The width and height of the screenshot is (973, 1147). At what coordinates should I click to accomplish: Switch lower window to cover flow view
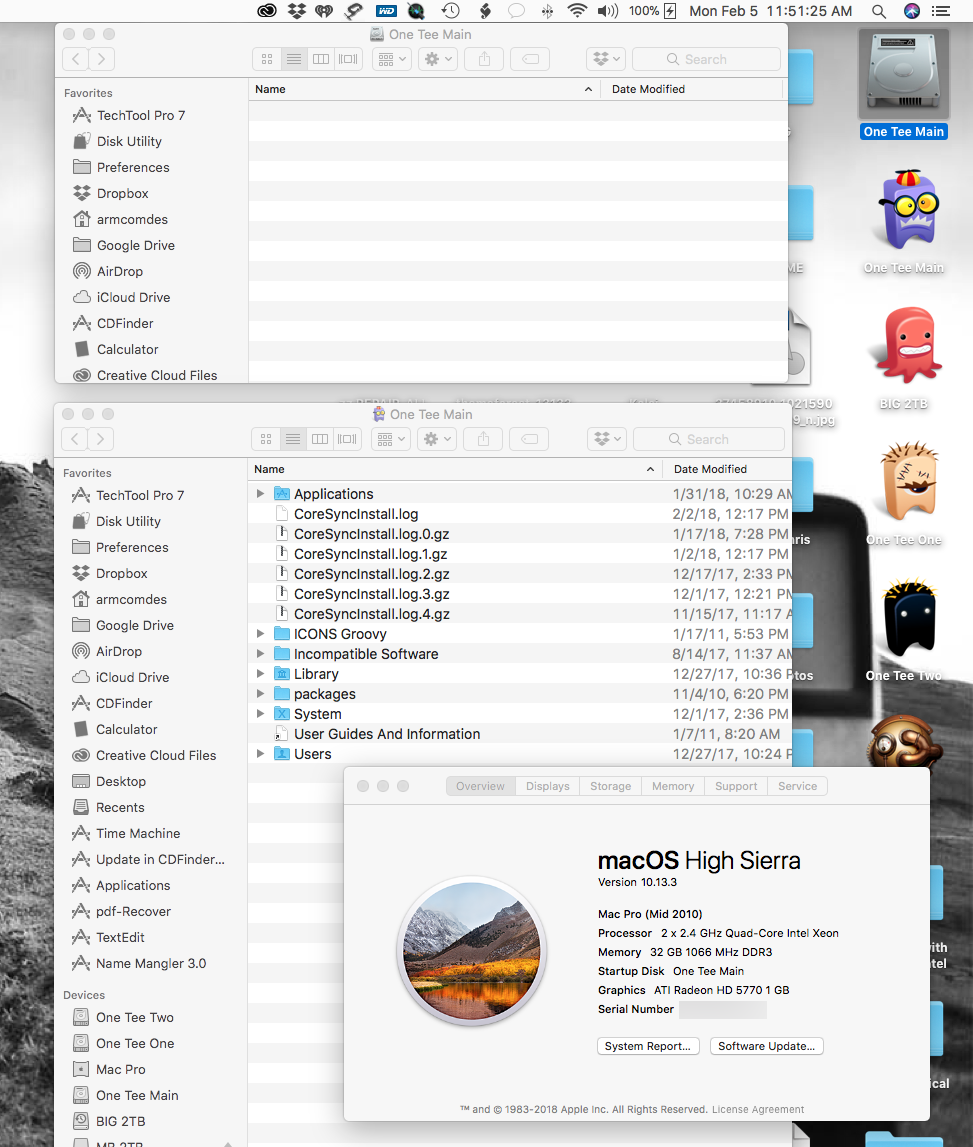(x=347, y=439)
